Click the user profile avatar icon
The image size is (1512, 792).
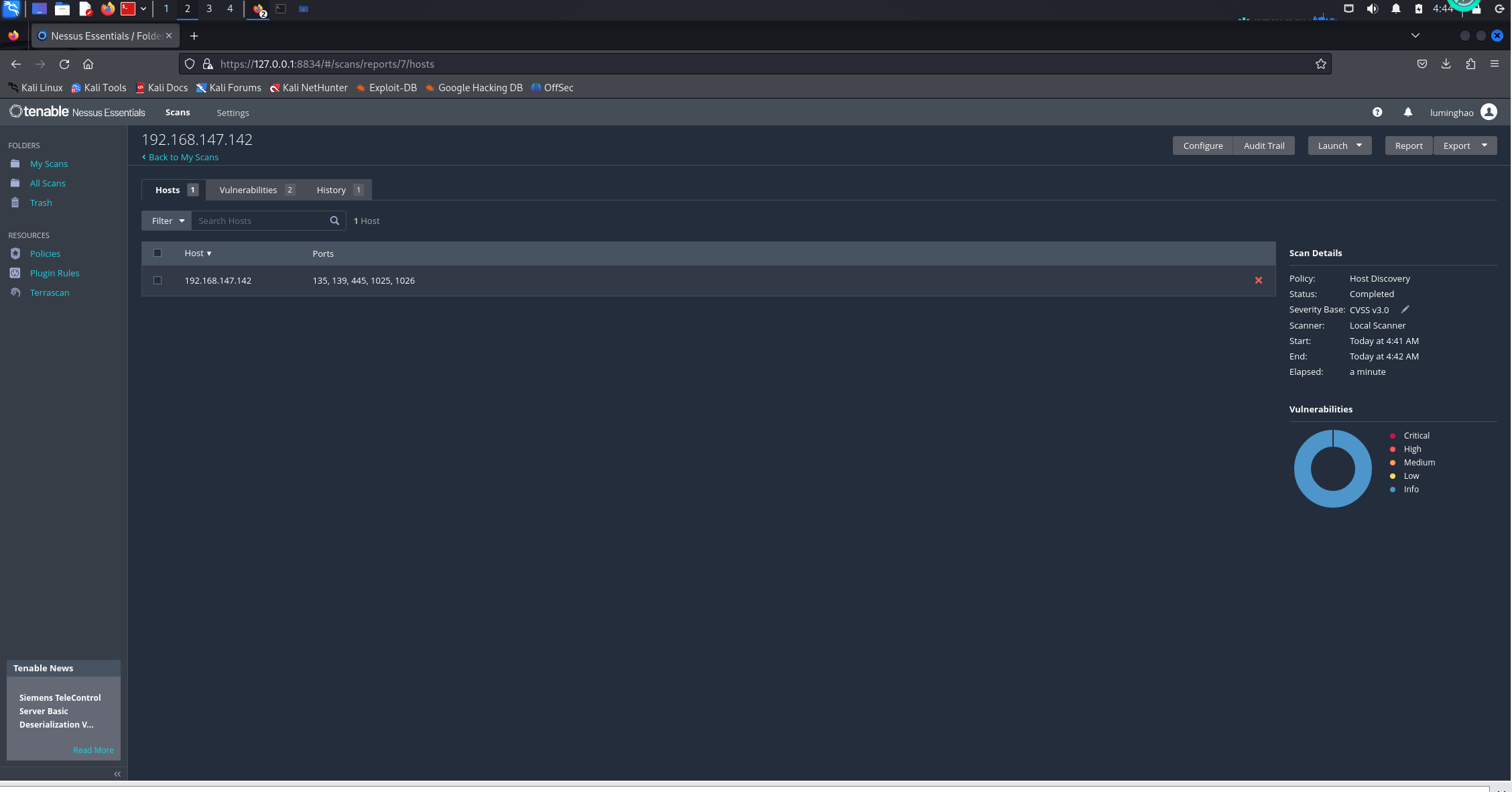[1489, 112]
